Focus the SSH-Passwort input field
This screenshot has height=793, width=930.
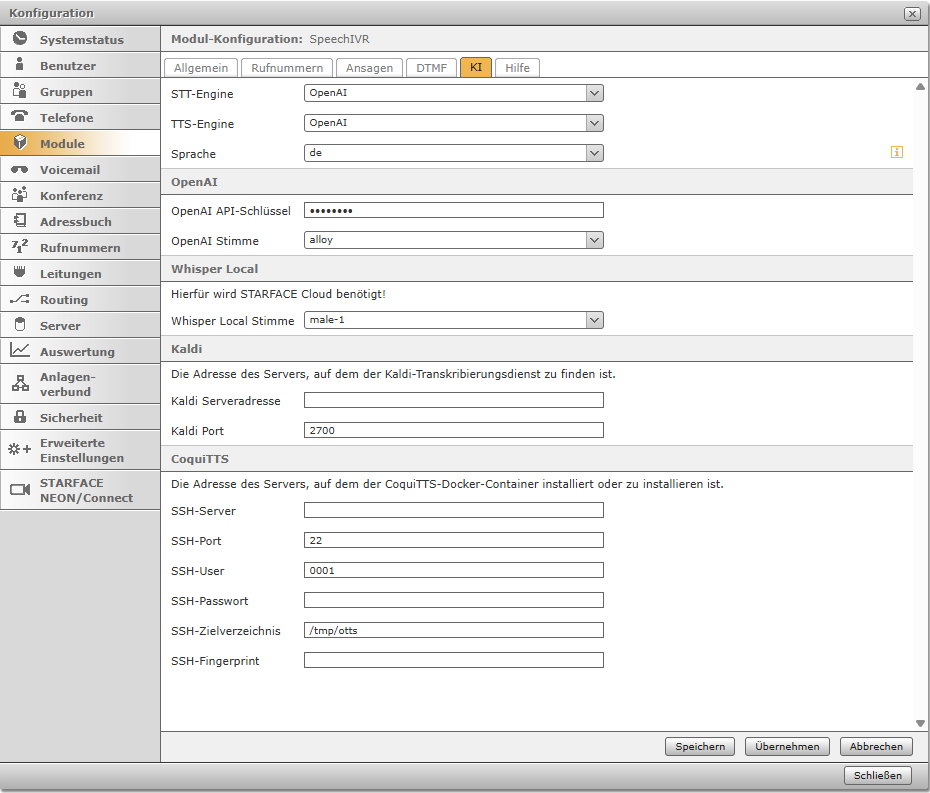pyautogui.click(x=454, y=600)
